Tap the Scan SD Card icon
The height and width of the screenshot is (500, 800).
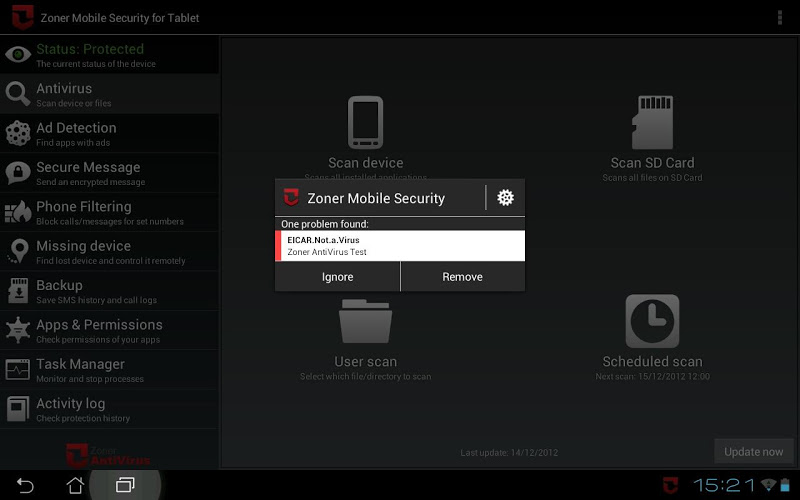pyautogui.click(x=652, y=122)
